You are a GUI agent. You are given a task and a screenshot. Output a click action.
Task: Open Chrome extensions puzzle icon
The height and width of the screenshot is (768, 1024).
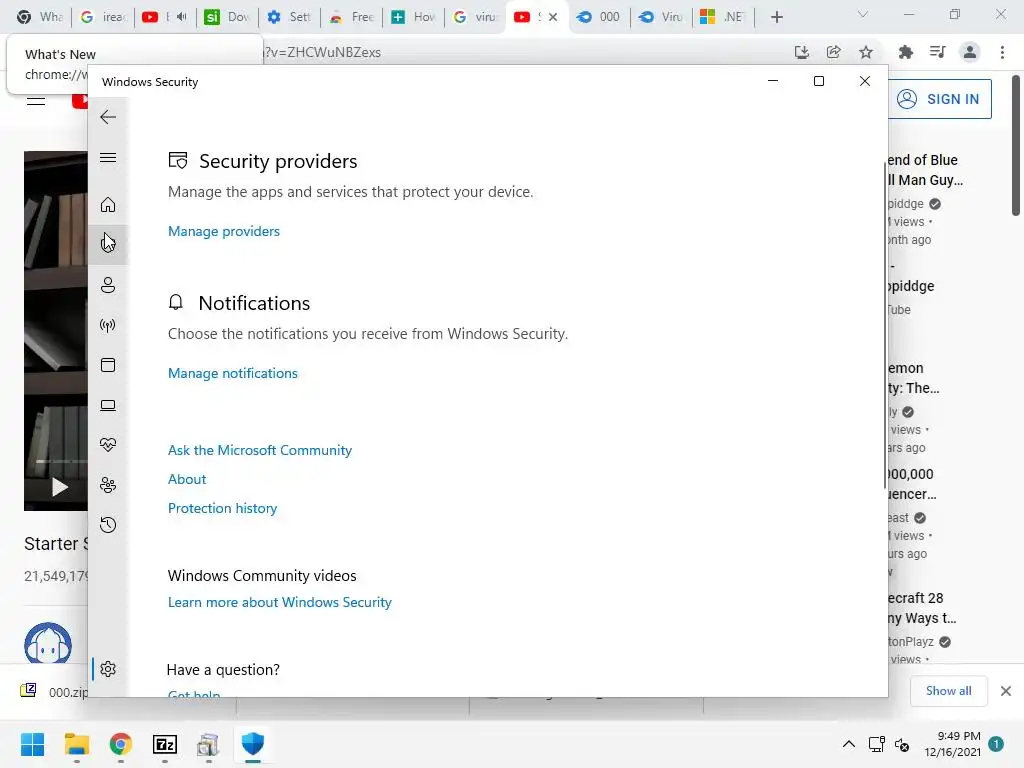905,52
